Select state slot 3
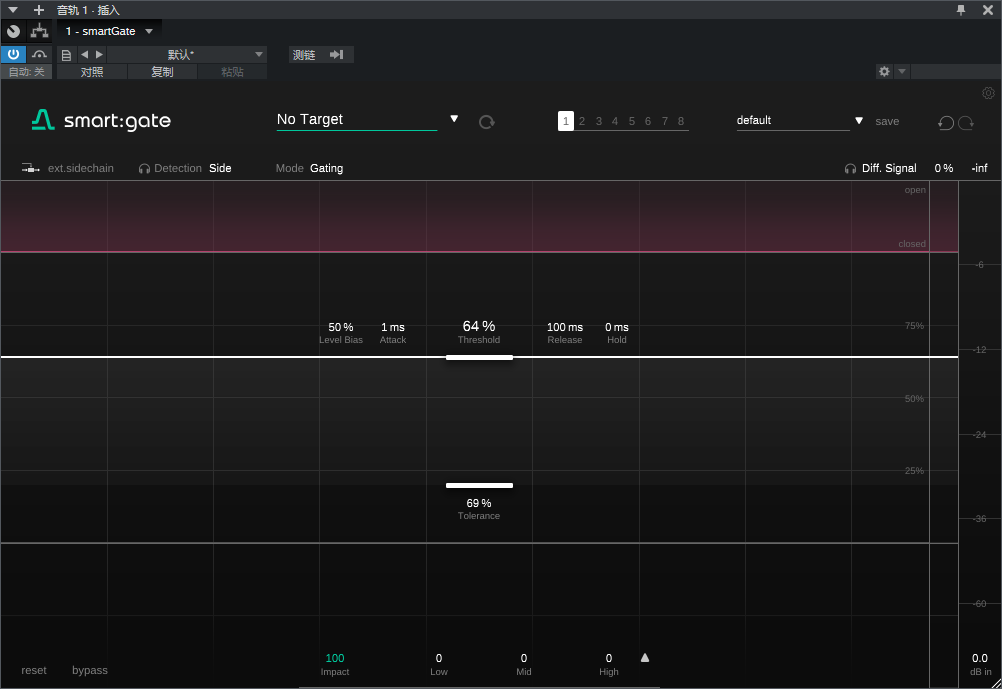 599,121
